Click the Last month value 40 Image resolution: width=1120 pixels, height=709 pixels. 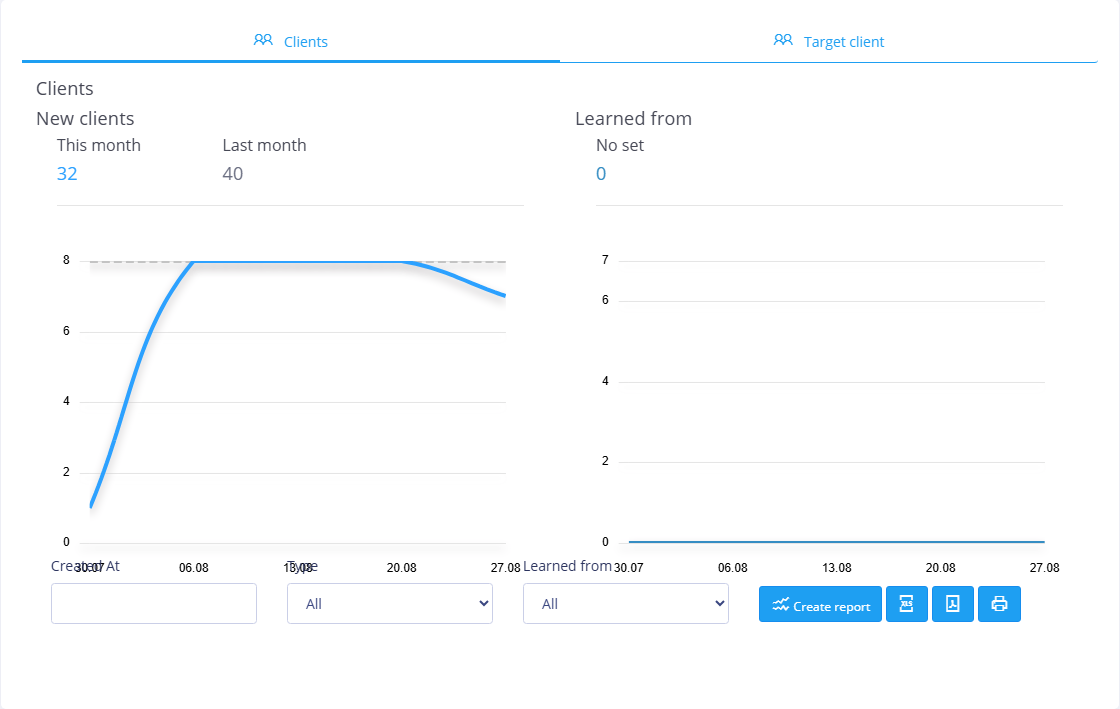(x=233, y=174)
